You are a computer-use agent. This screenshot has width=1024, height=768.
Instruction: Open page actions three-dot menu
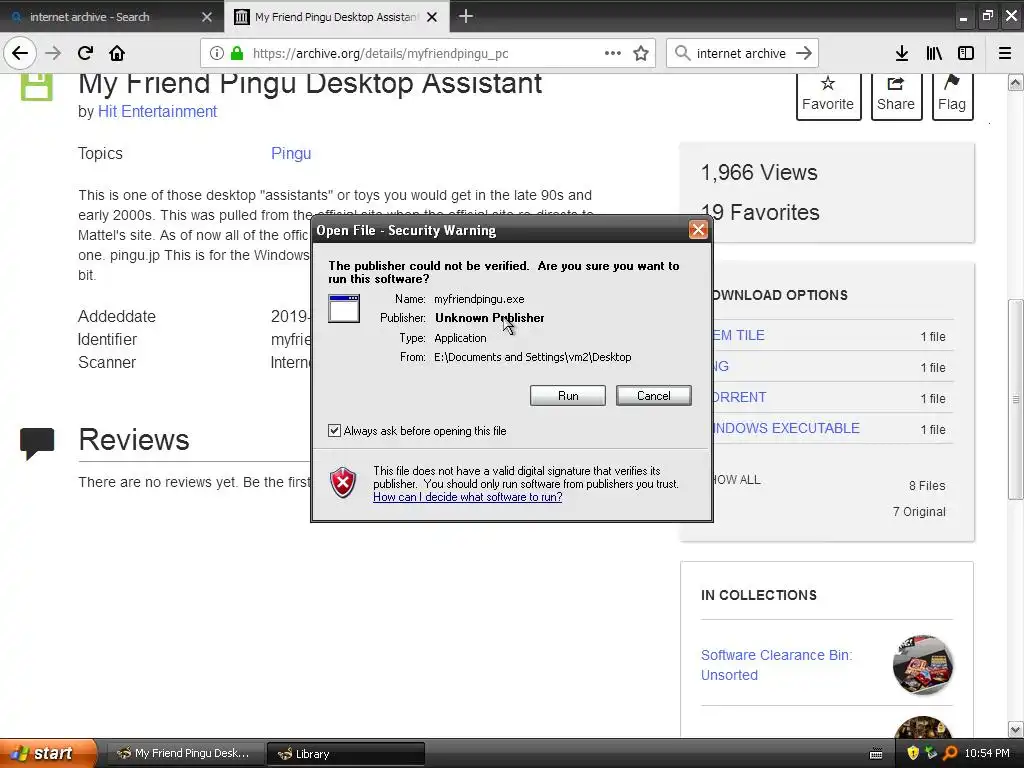tap(613, 54)
